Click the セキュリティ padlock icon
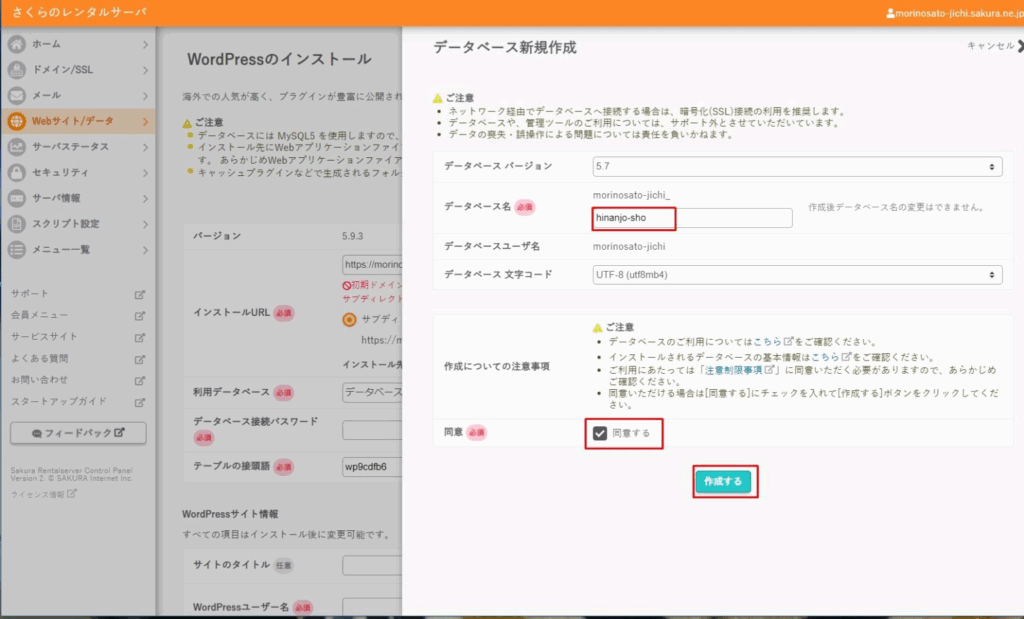The width and height of the screenshot is (1024, 619). pyautogui.click(x=17, y=172)
